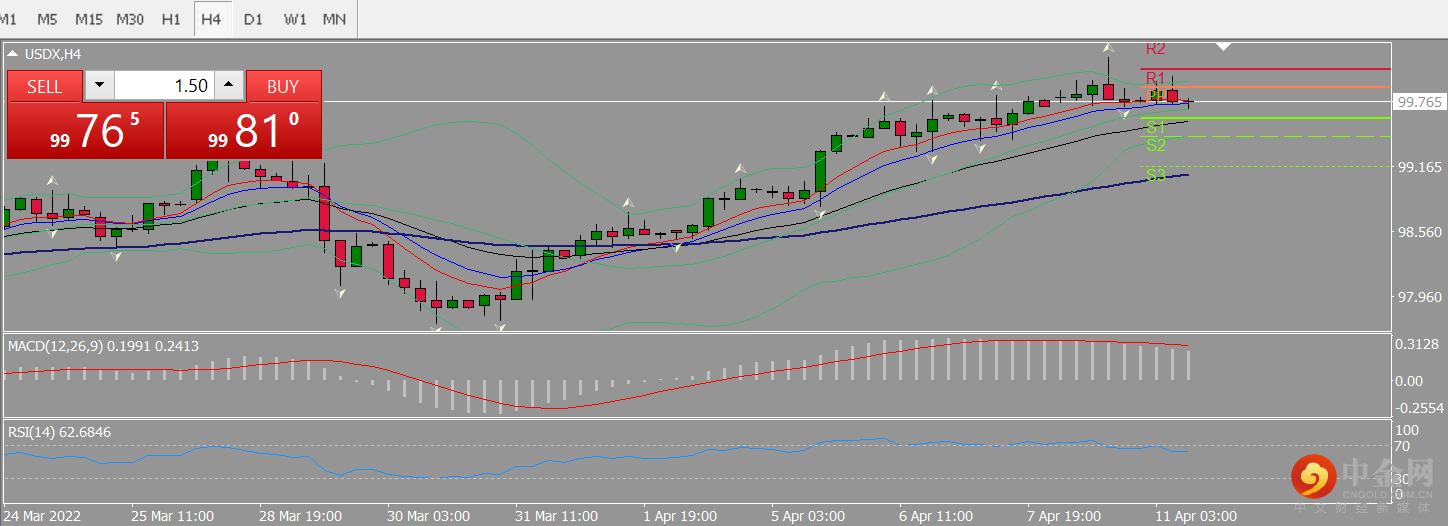Click the S1 pivot support label
This screenshot has height=526, width=1448.
click(x=1156, y=127)
